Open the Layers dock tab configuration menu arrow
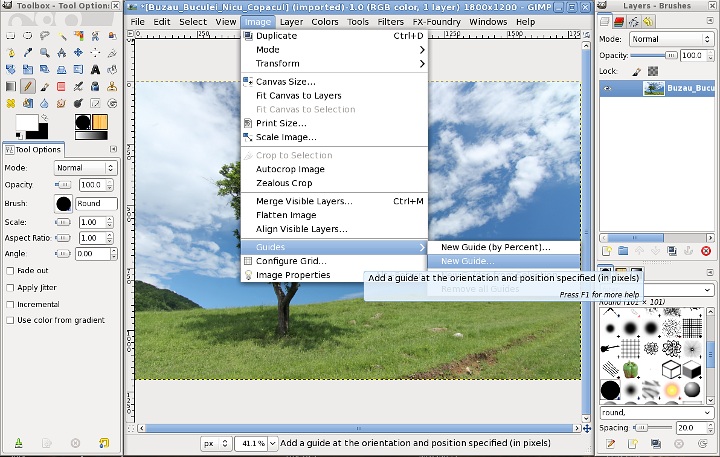The width and height of the screenshot is (720, 457). [x=710, y=21]
